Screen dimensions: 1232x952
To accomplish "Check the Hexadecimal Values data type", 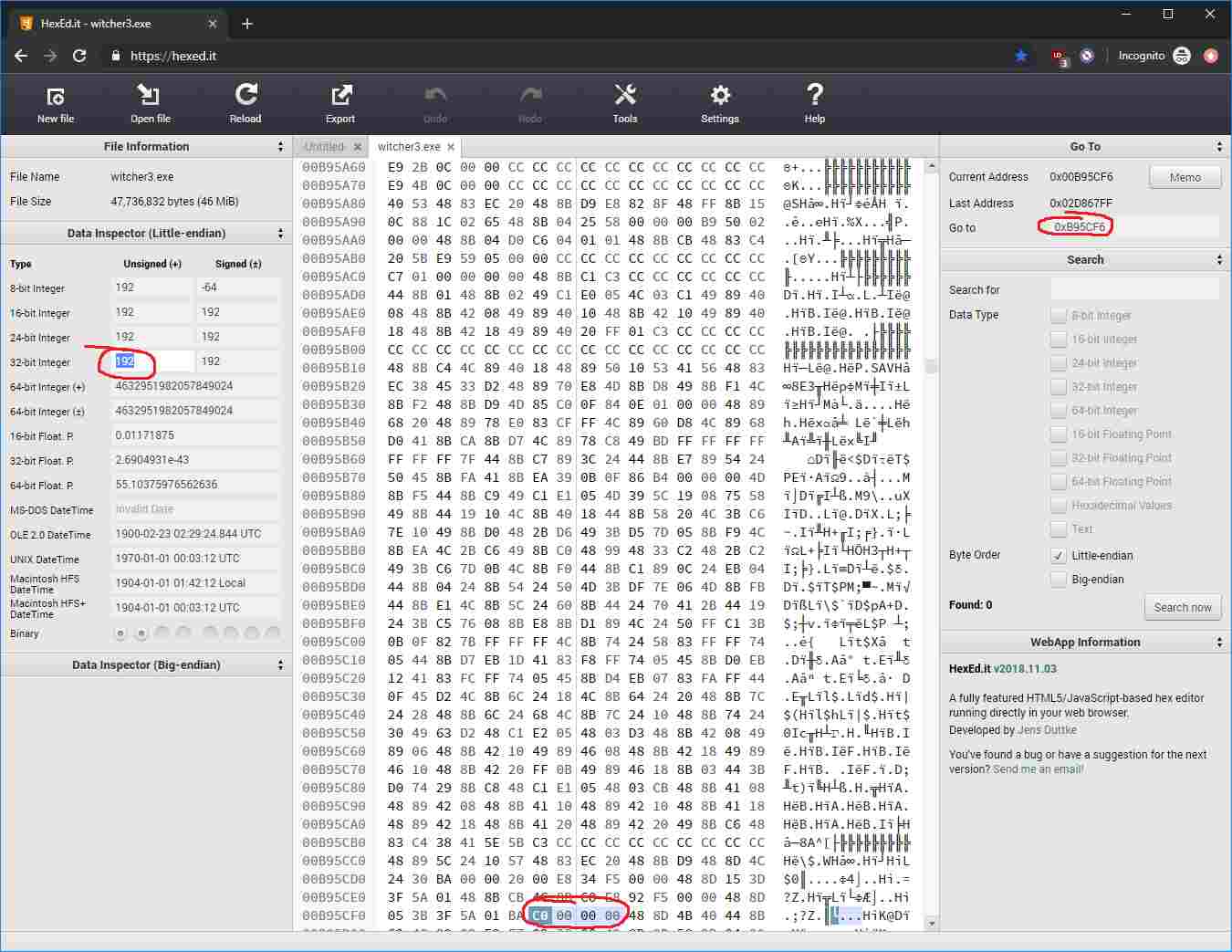I will [x=1059, y=505].
